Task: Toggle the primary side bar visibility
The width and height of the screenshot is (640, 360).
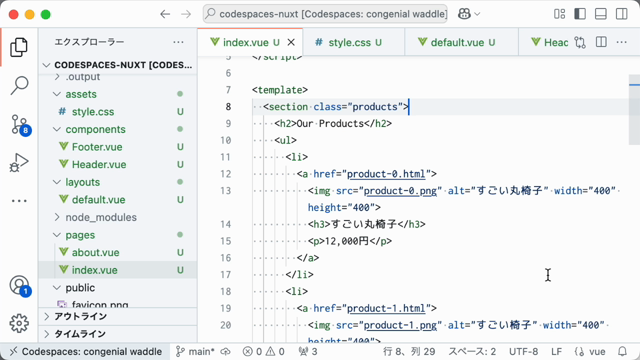Action: click(580, 14)
